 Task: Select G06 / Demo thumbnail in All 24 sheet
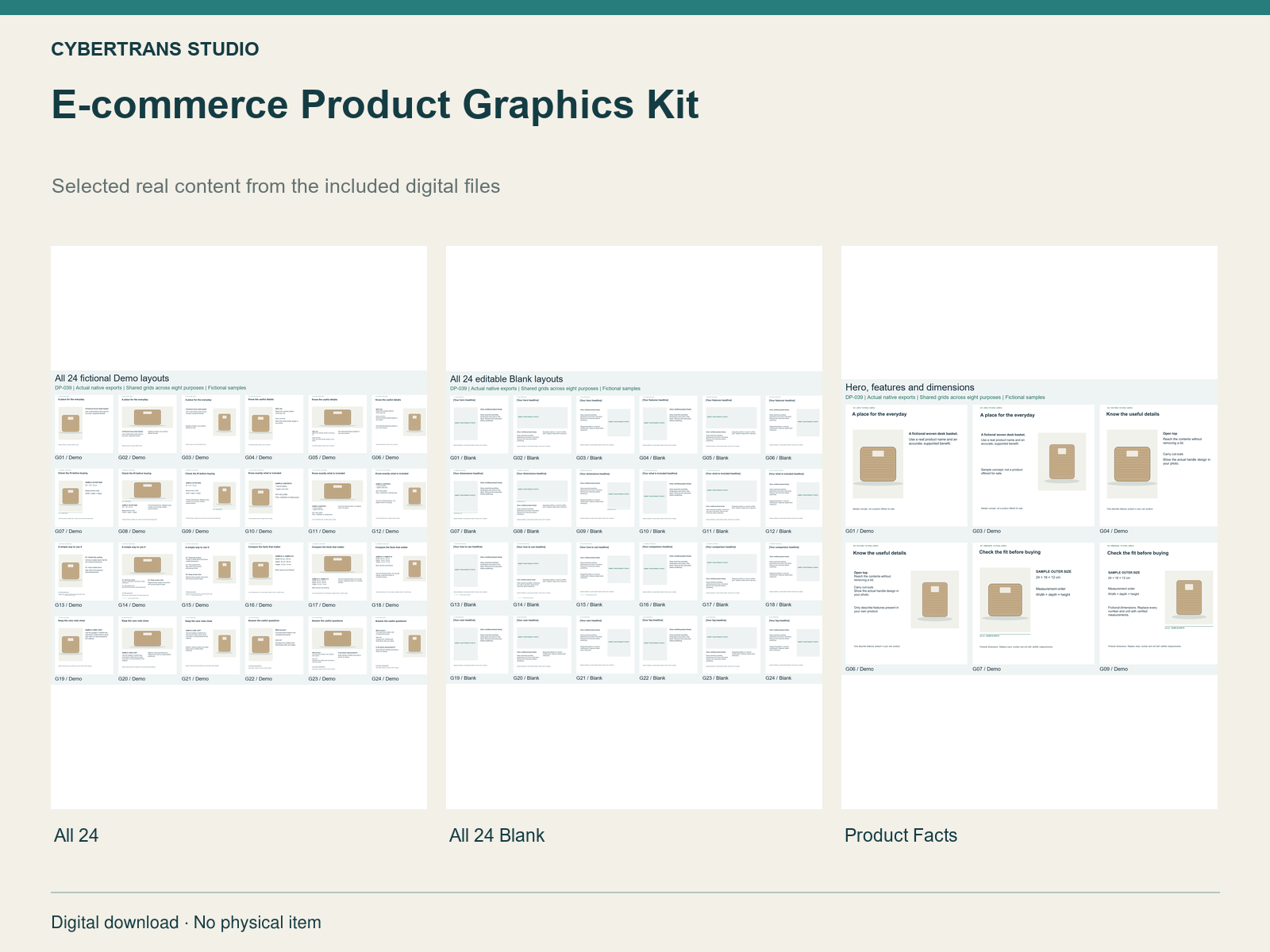(400, 424)
